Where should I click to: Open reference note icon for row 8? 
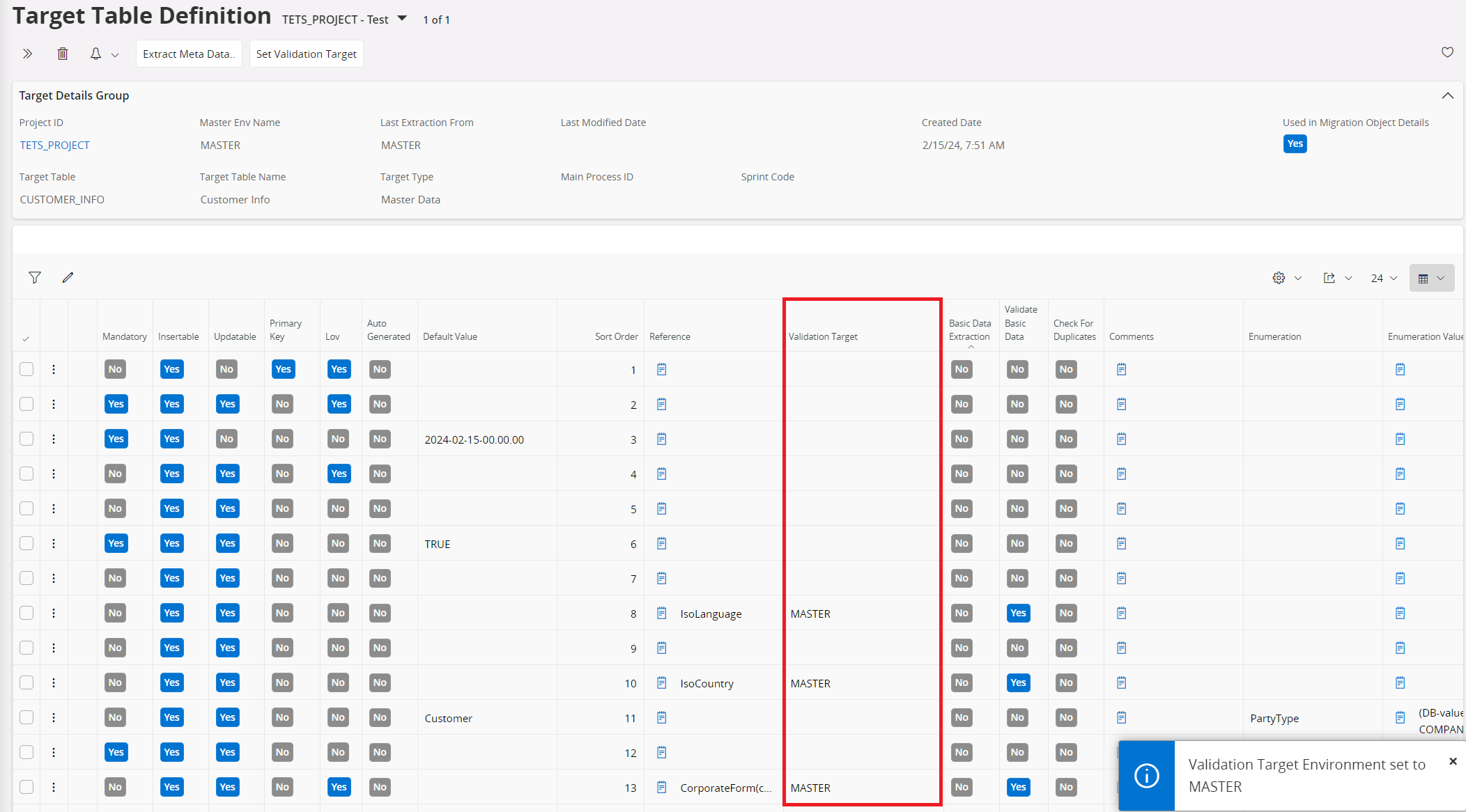[662, 613]
